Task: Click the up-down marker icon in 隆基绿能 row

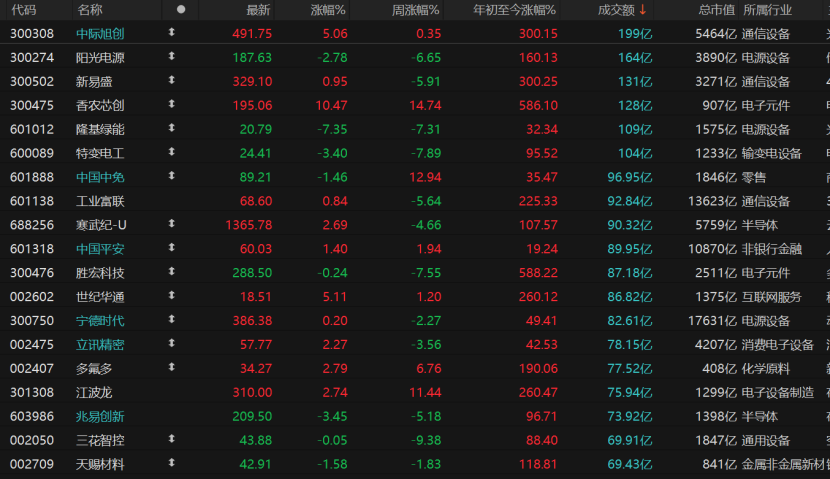Action: (x=172, y=128)
